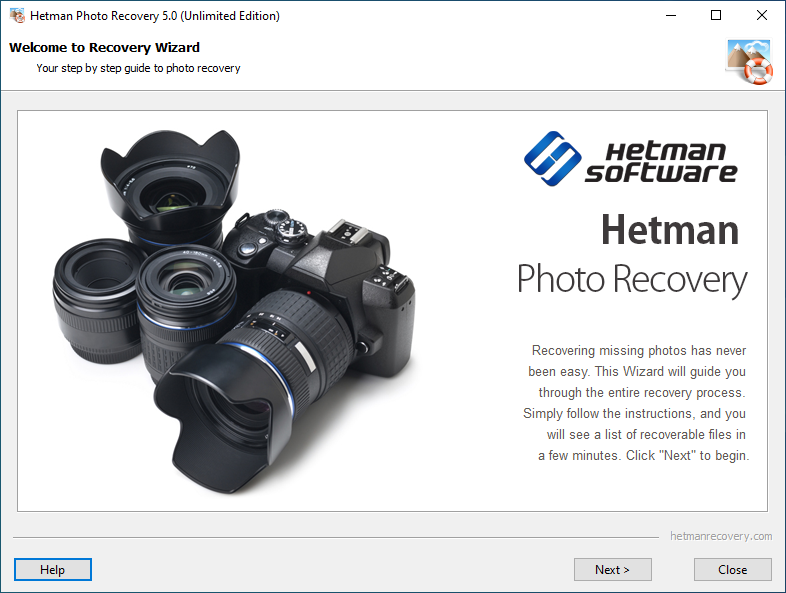Click the large "Photo Recovery" product title
The image size is (786, 593).
click(x=632, y=279)
